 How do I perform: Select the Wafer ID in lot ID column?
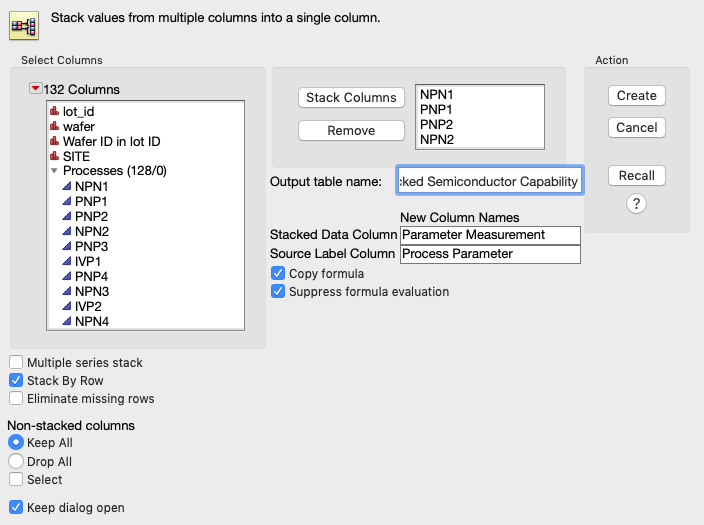point(112,142)
